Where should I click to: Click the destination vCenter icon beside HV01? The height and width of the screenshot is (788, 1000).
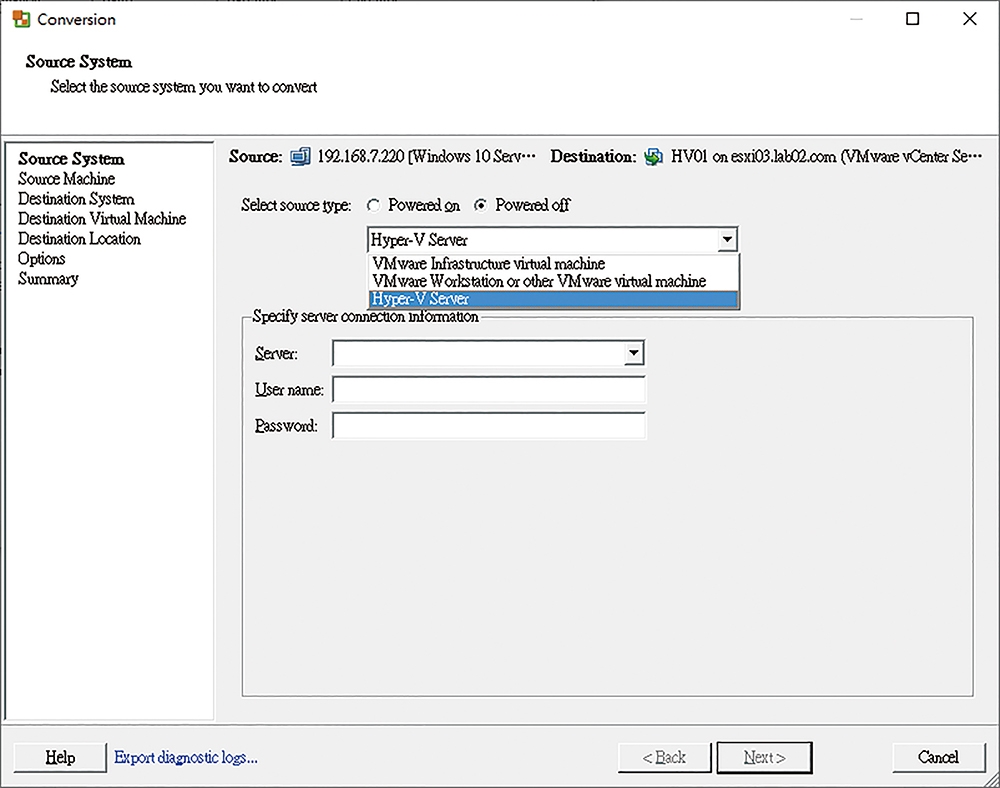coord(653,157)
